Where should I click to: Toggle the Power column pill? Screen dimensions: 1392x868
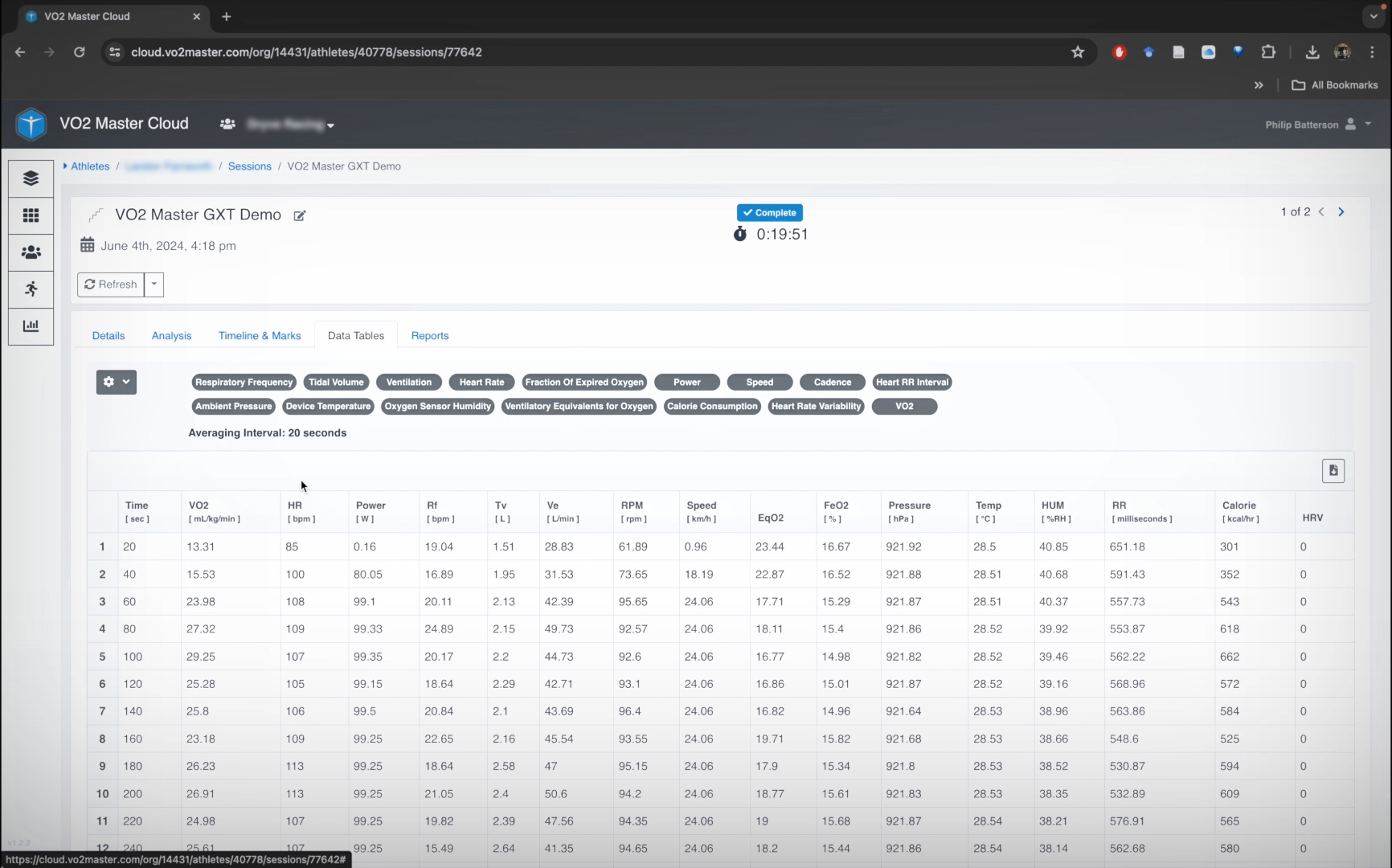tap(687, 383)
